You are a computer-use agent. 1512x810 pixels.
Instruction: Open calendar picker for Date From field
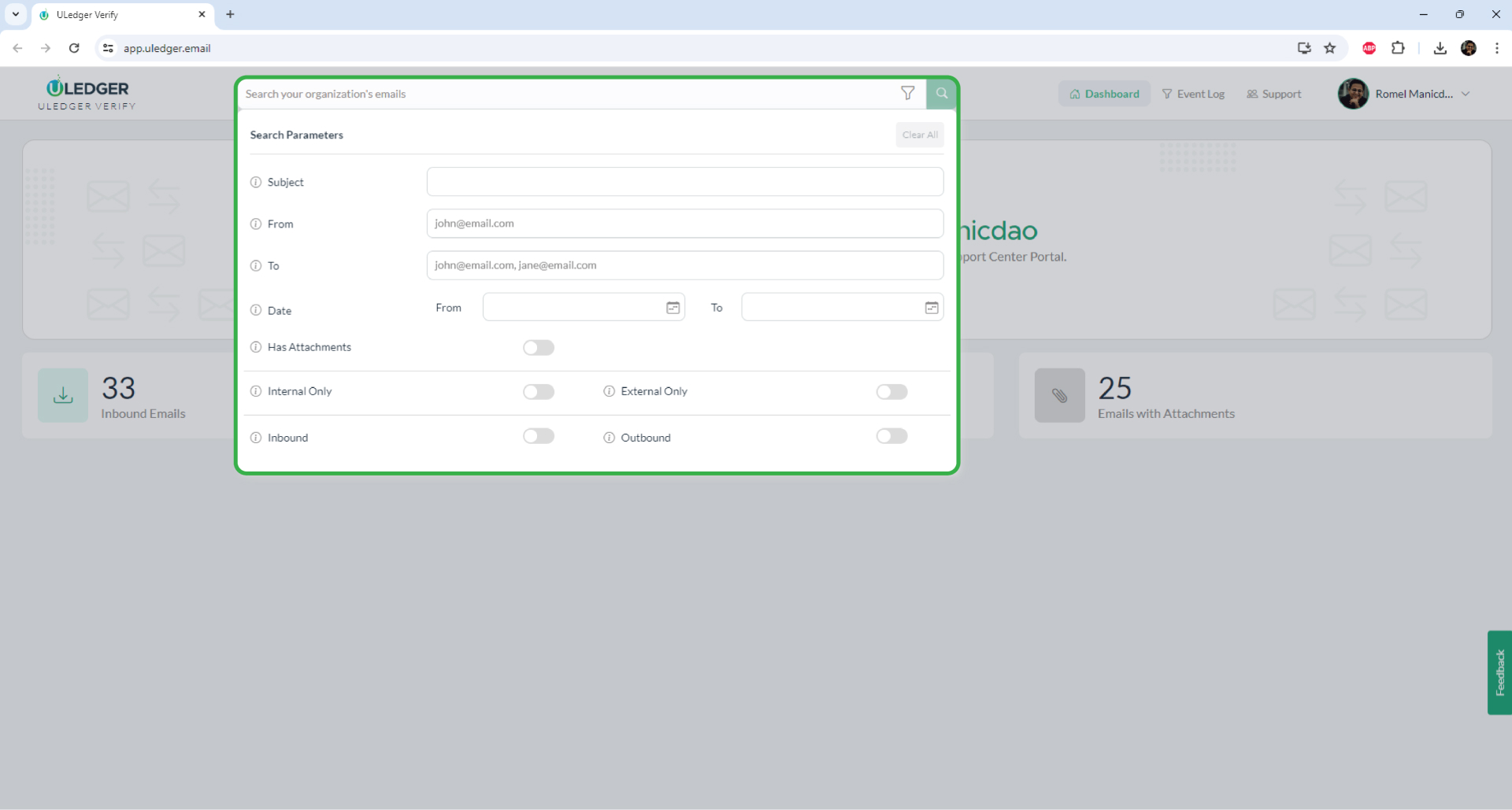pyautogui.click(x=673, y=308)
